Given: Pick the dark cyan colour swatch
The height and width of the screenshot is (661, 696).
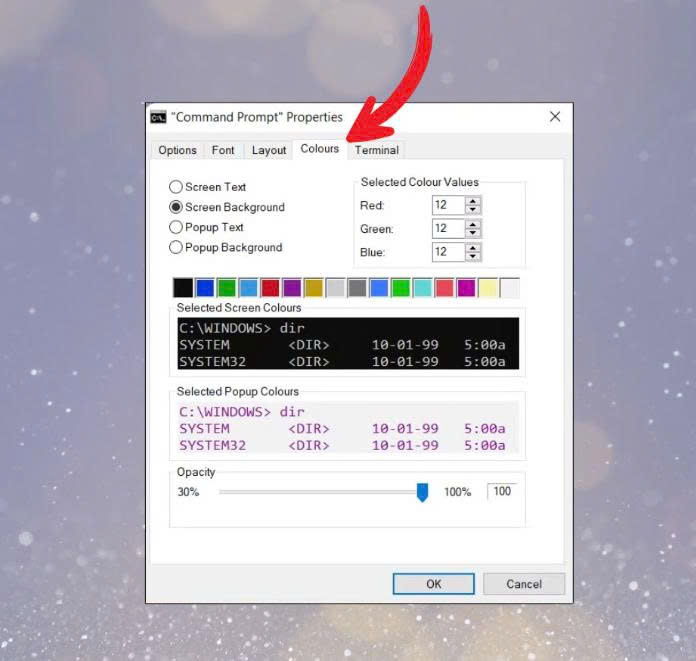Looking at the screenshot, I should coord(248,288).
